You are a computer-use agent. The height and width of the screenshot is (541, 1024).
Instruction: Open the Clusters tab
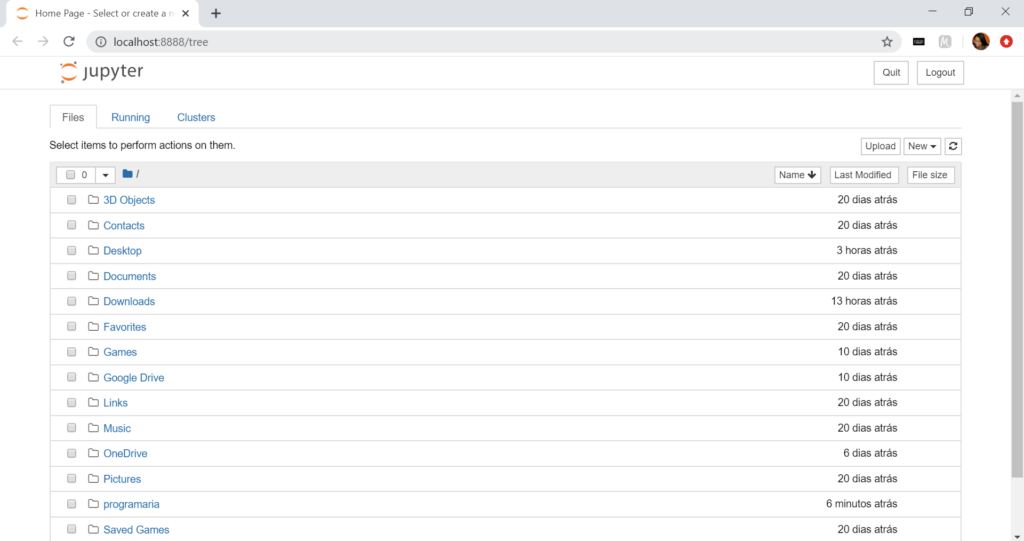click(196, 117)
